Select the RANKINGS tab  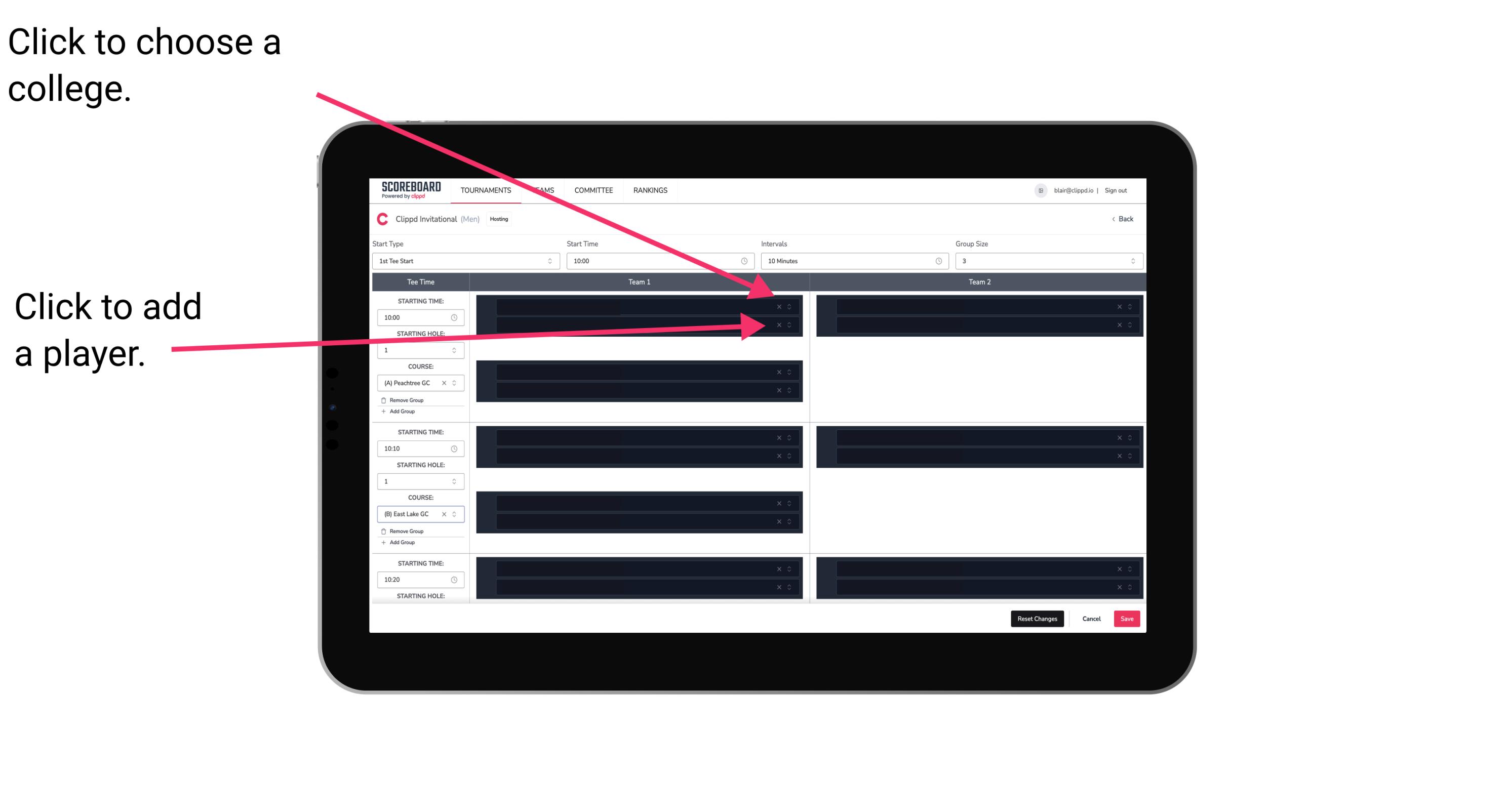point(651,190)
